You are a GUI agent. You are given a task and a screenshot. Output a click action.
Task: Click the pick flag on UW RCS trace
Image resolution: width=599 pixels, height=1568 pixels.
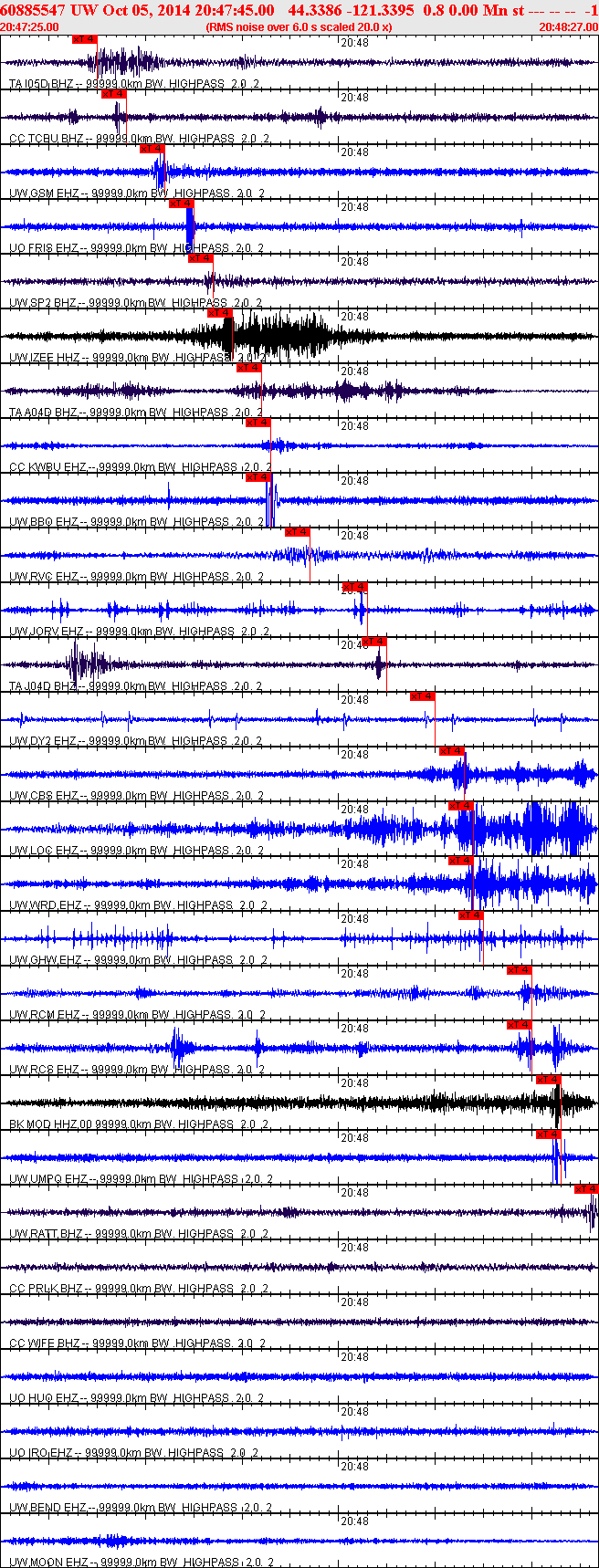[519, 1025]
